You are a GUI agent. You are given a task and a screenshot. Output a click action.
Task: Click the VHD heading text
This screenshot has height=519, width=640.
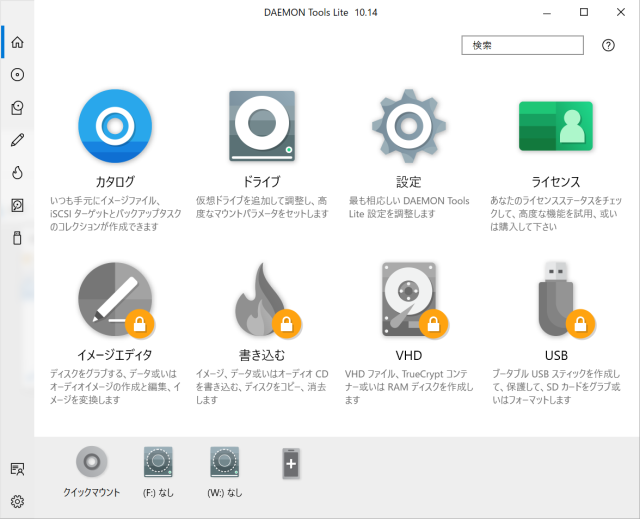click(409, 355)
